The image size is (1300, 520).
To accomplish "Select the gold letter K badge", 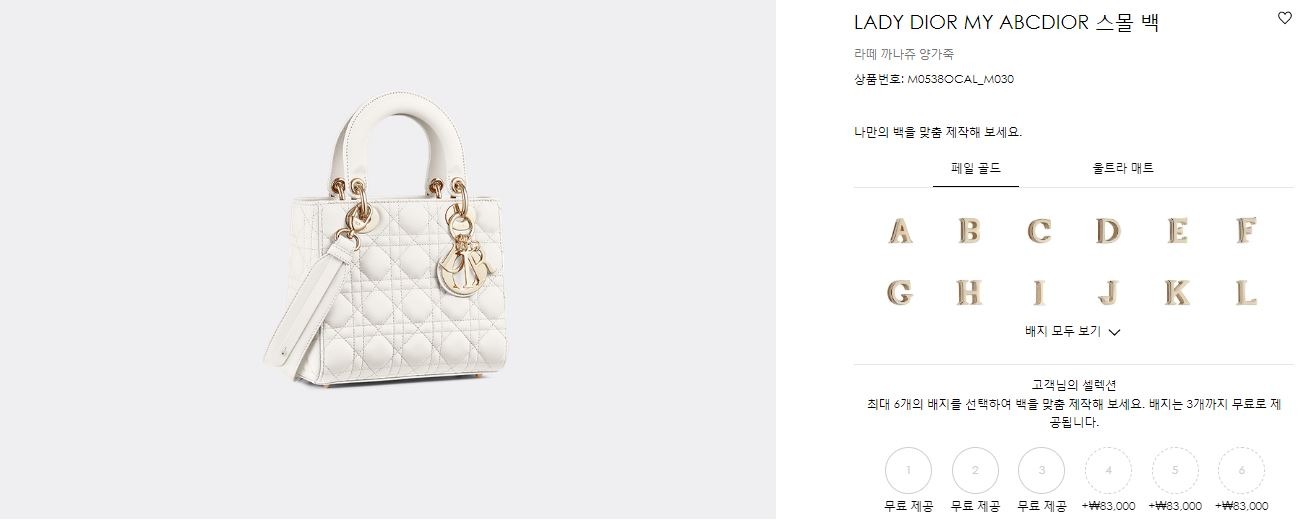I will 1177,293.
